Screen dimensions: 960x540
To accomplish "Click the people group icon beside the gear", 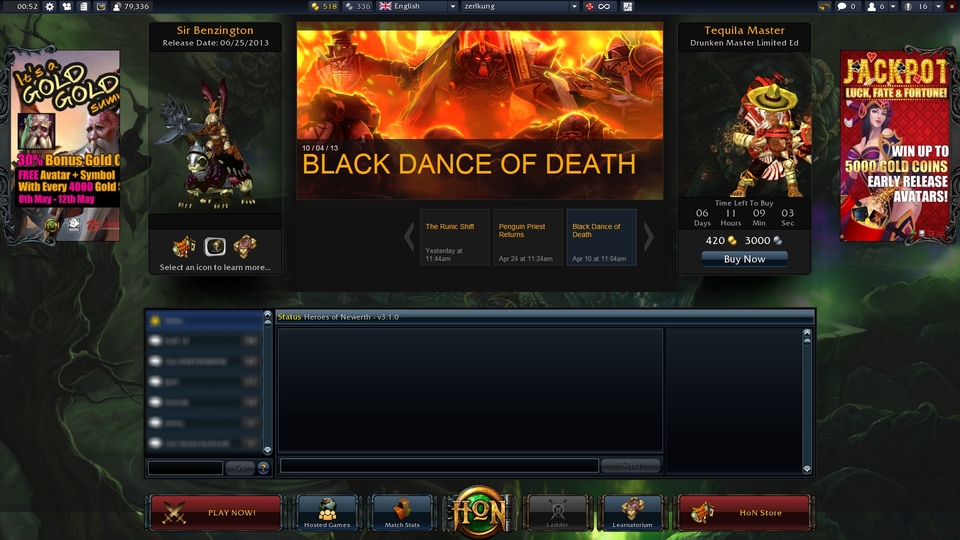I will point(67,6).
